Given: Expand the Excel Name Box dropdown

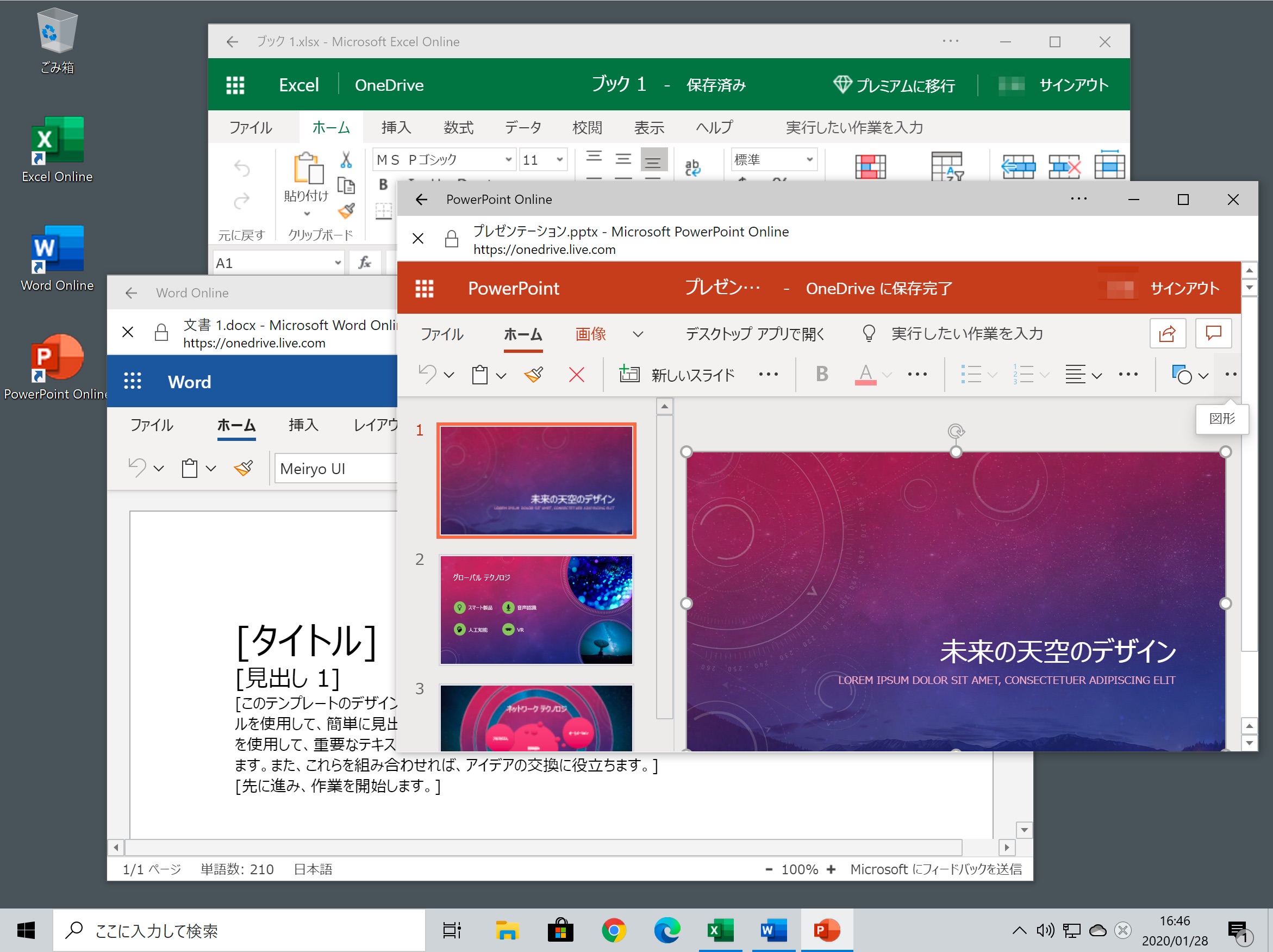Looking at the screenshot, I should (338, 263).
